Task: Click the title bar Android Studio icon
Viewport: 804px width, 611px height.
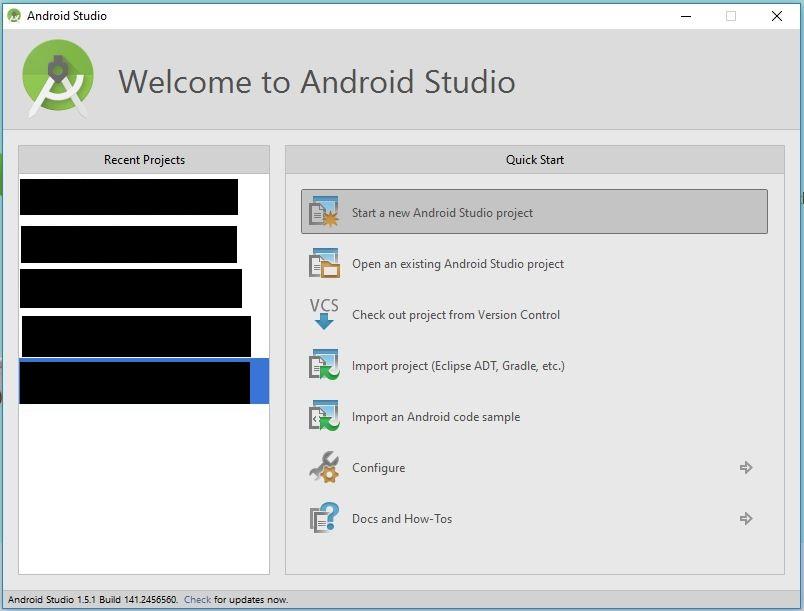Action: click(x=14, y=16)
